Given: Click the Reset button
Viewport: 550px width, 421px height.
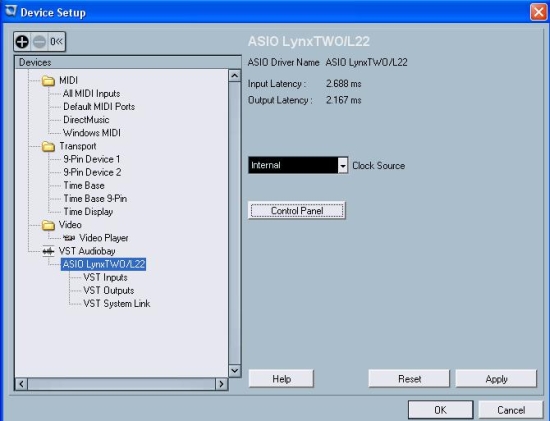Looking at the screenshot, I should point(409,379).
